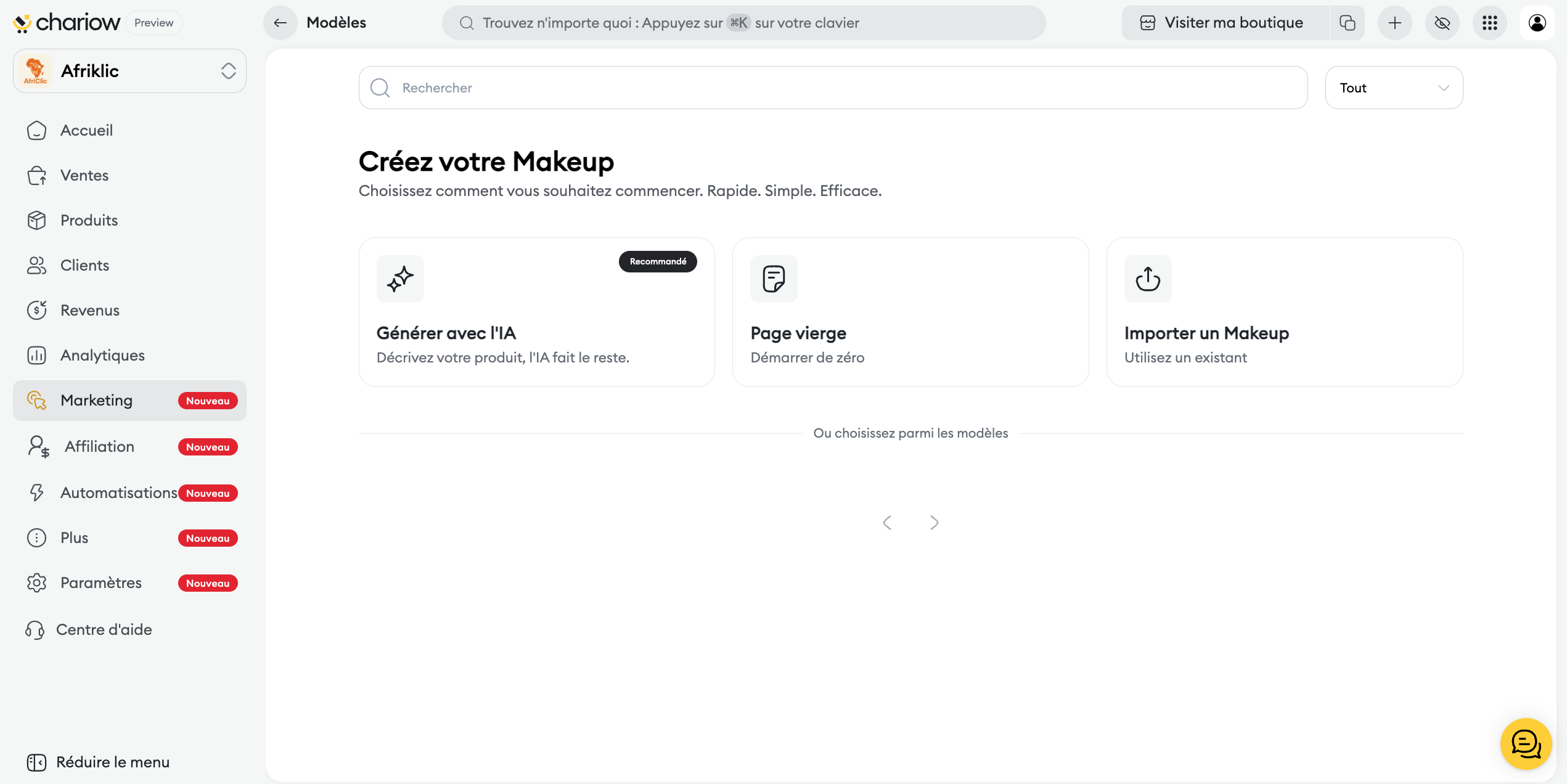1567x784 pixels.
Task: Open the Produits menu item
Action: tap(89, 220)
